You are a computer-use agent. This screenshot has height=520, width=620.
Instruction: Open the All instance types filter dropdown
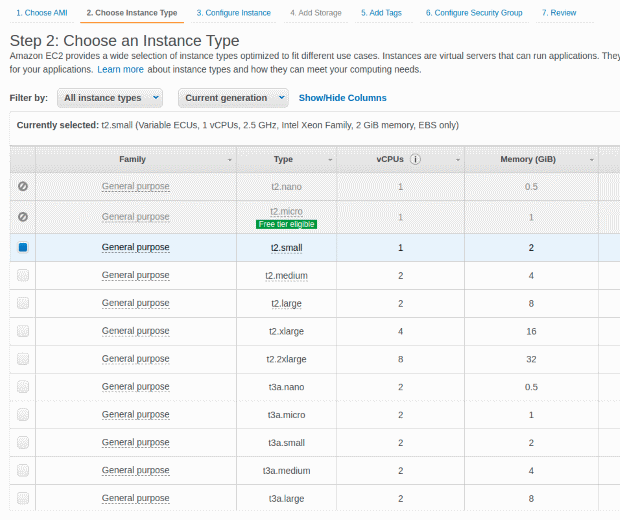pyautogui.click(x=110, y=98)
